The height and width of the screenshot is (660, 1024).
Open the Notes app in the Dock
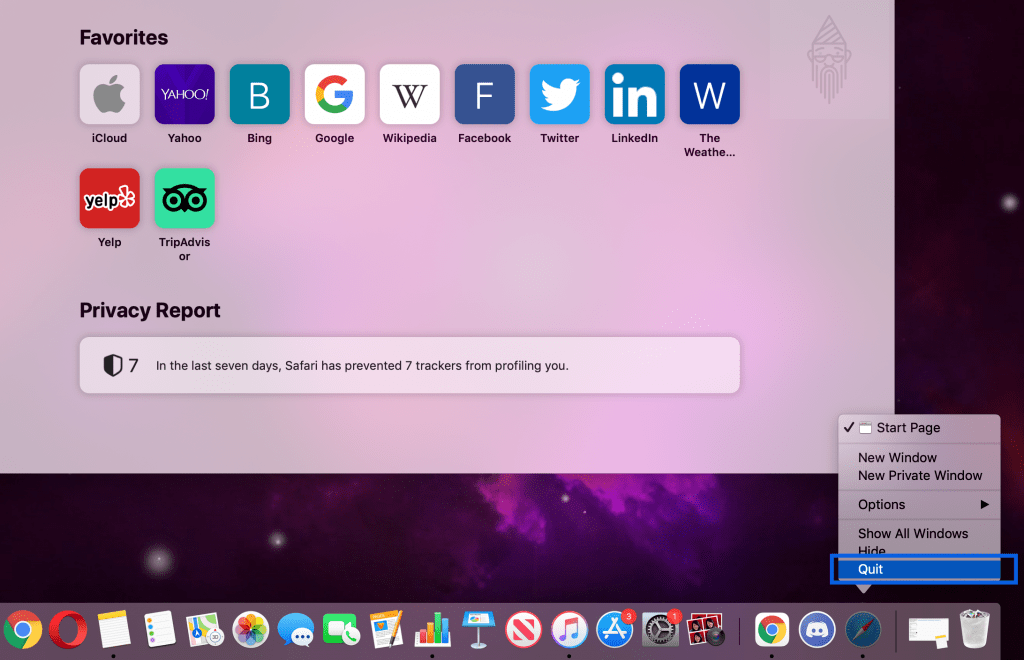coord(114,630)
